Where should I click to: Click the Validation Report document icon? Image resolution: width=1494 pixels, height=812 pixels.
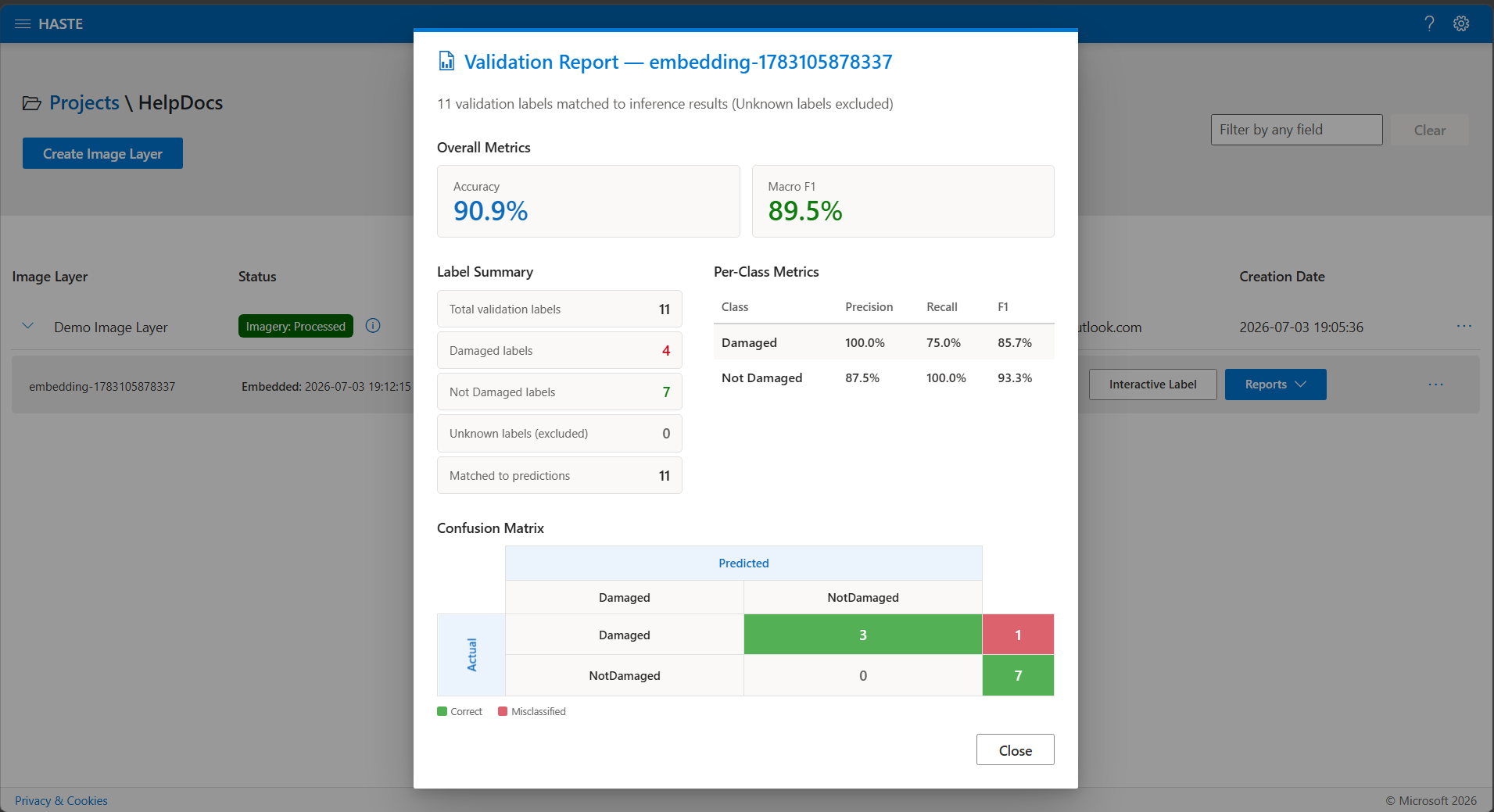(x=446, y=61)
